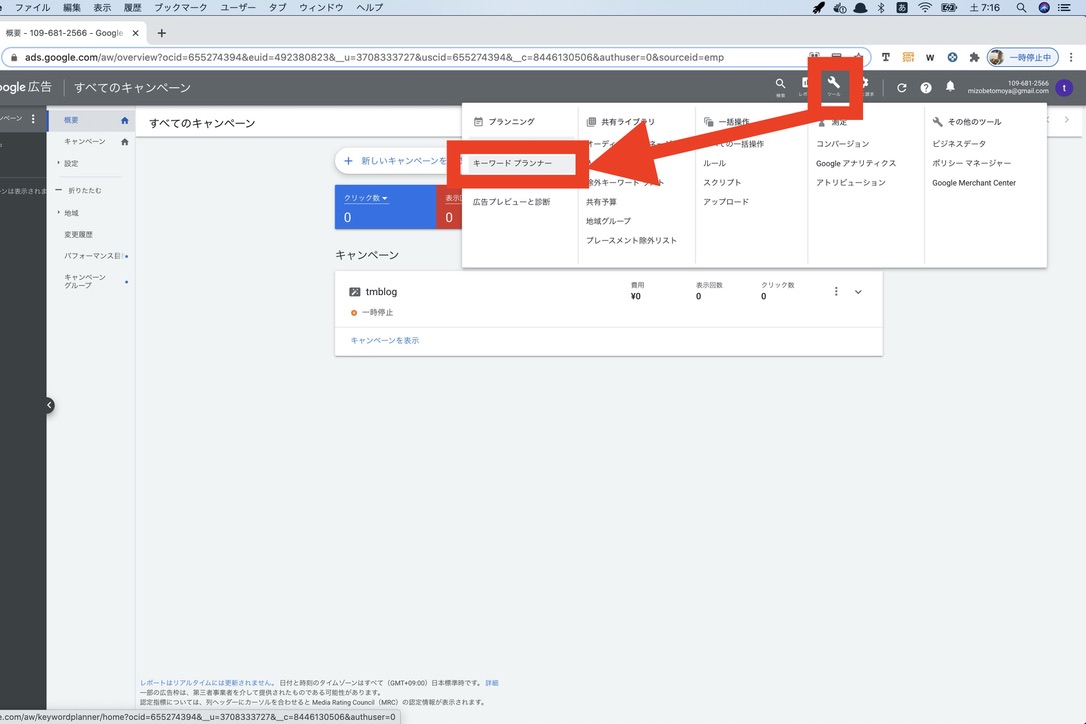Open the クリック数 metric dropdown

[366, 198]
